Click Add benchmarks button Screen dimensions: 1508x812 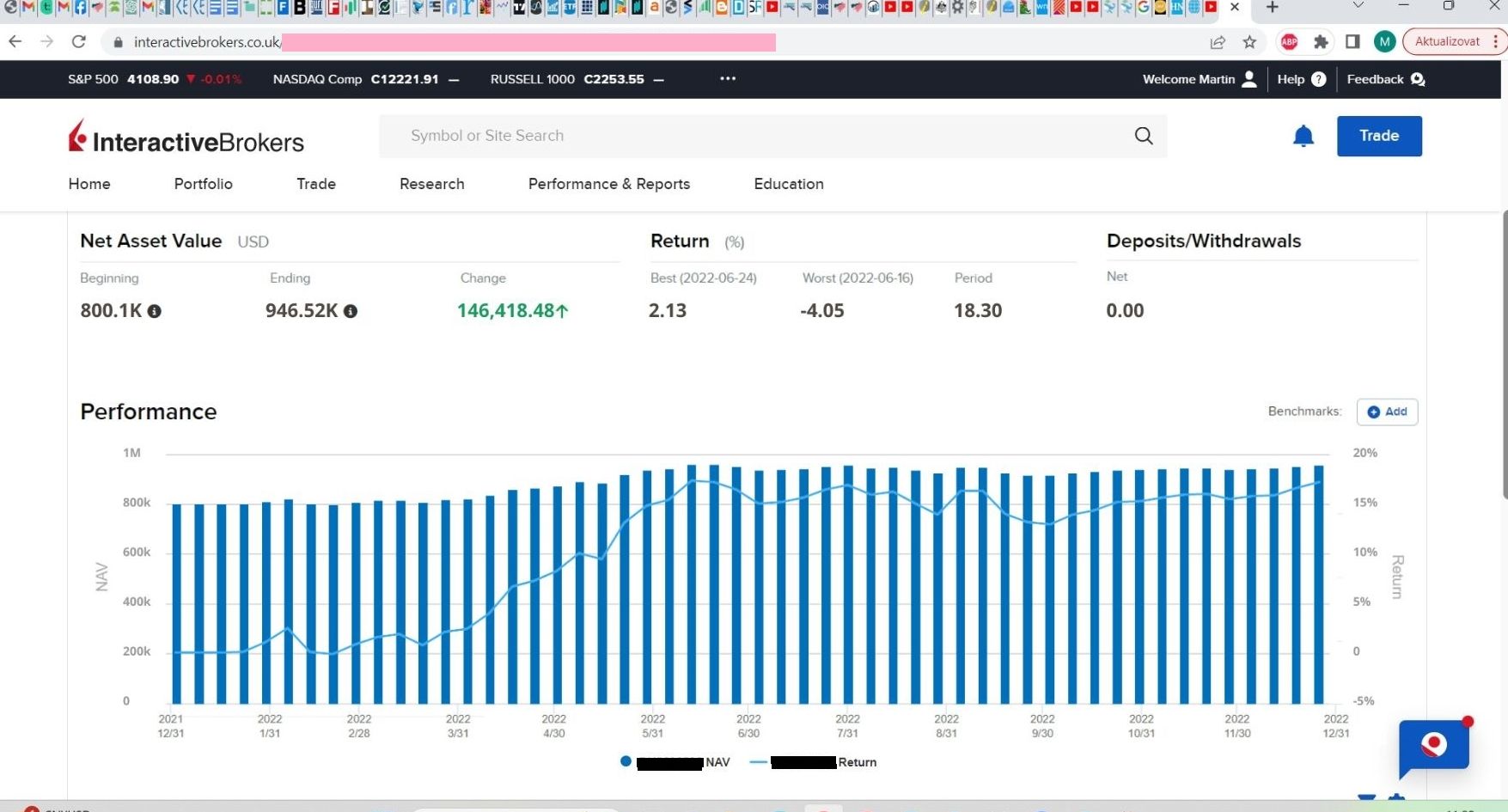click(x=1387, y=412)
